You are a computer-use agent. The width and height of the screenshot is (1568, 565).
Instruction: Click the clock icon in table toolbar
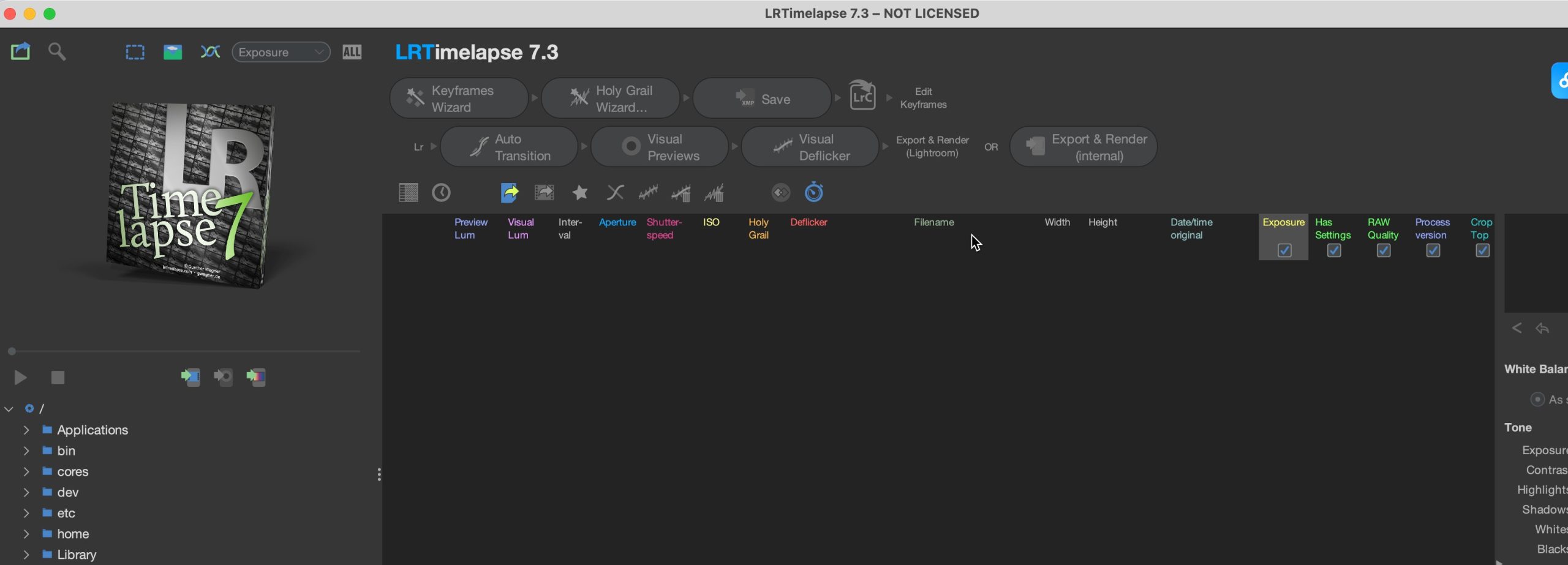[x=441, y=193]
